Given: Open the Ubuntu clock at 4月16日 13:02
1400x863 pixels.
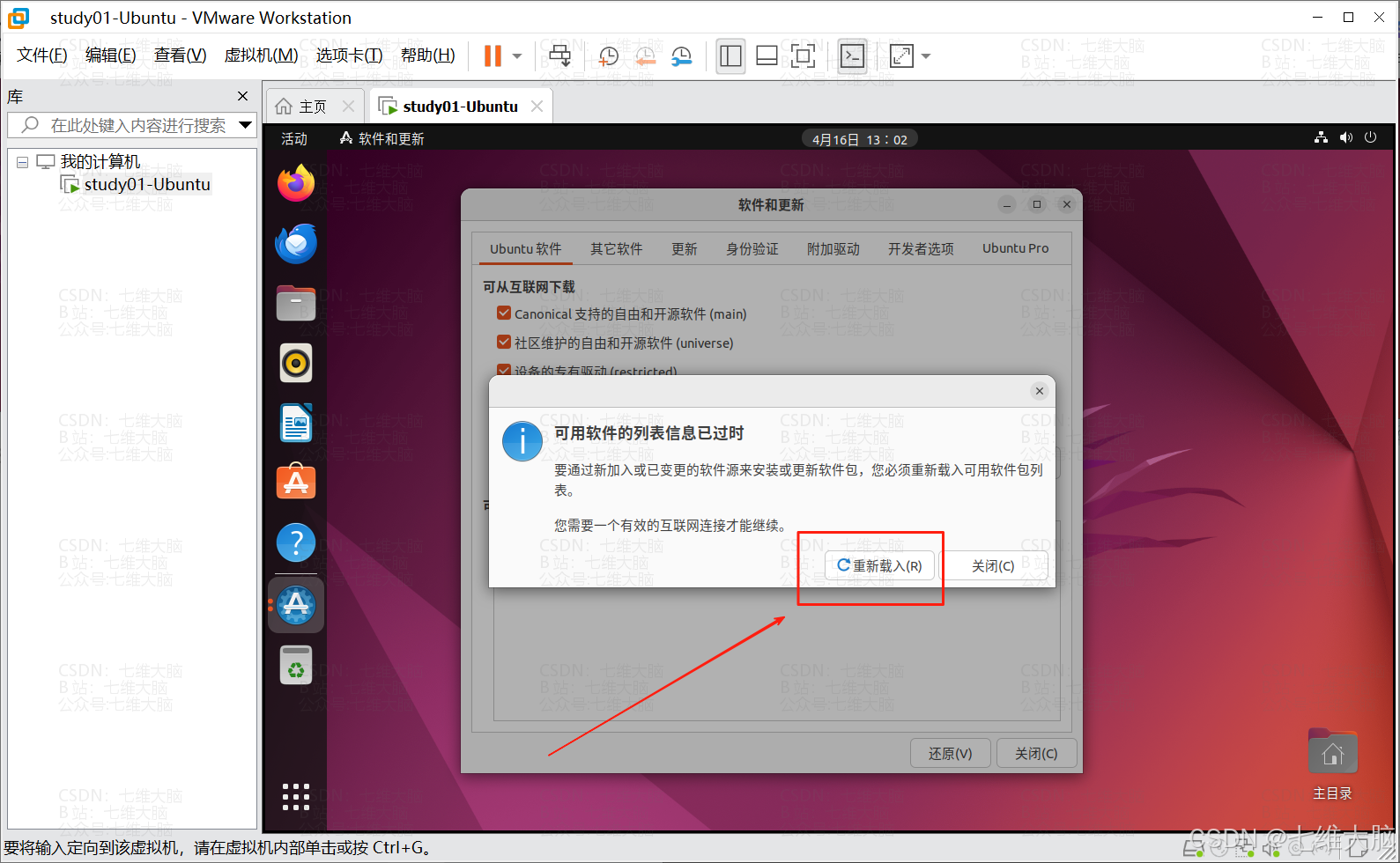Looking at the screenshot, I should [859, 139].
